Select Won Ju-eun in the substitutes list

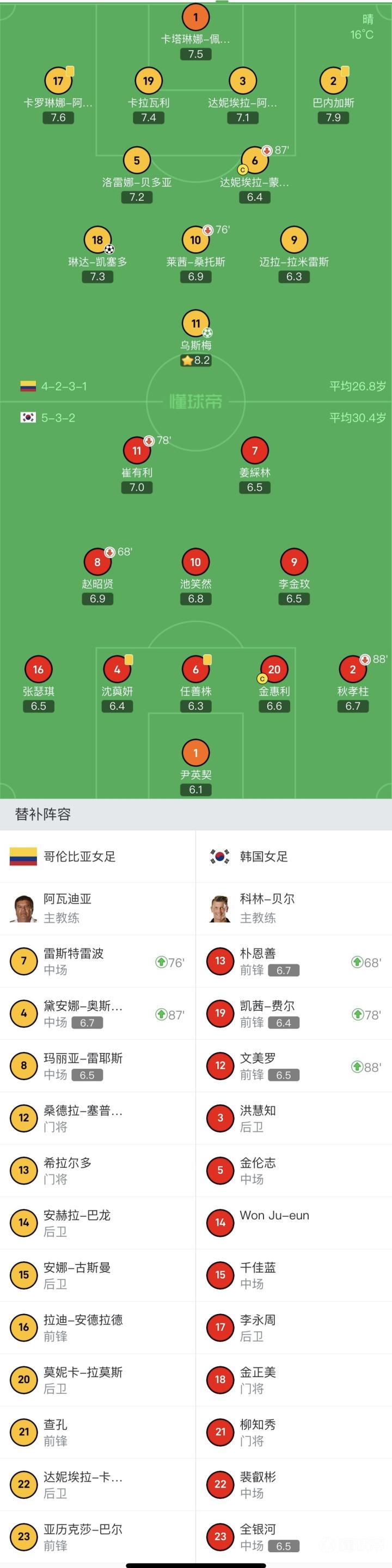click(x=274, y=1216)
